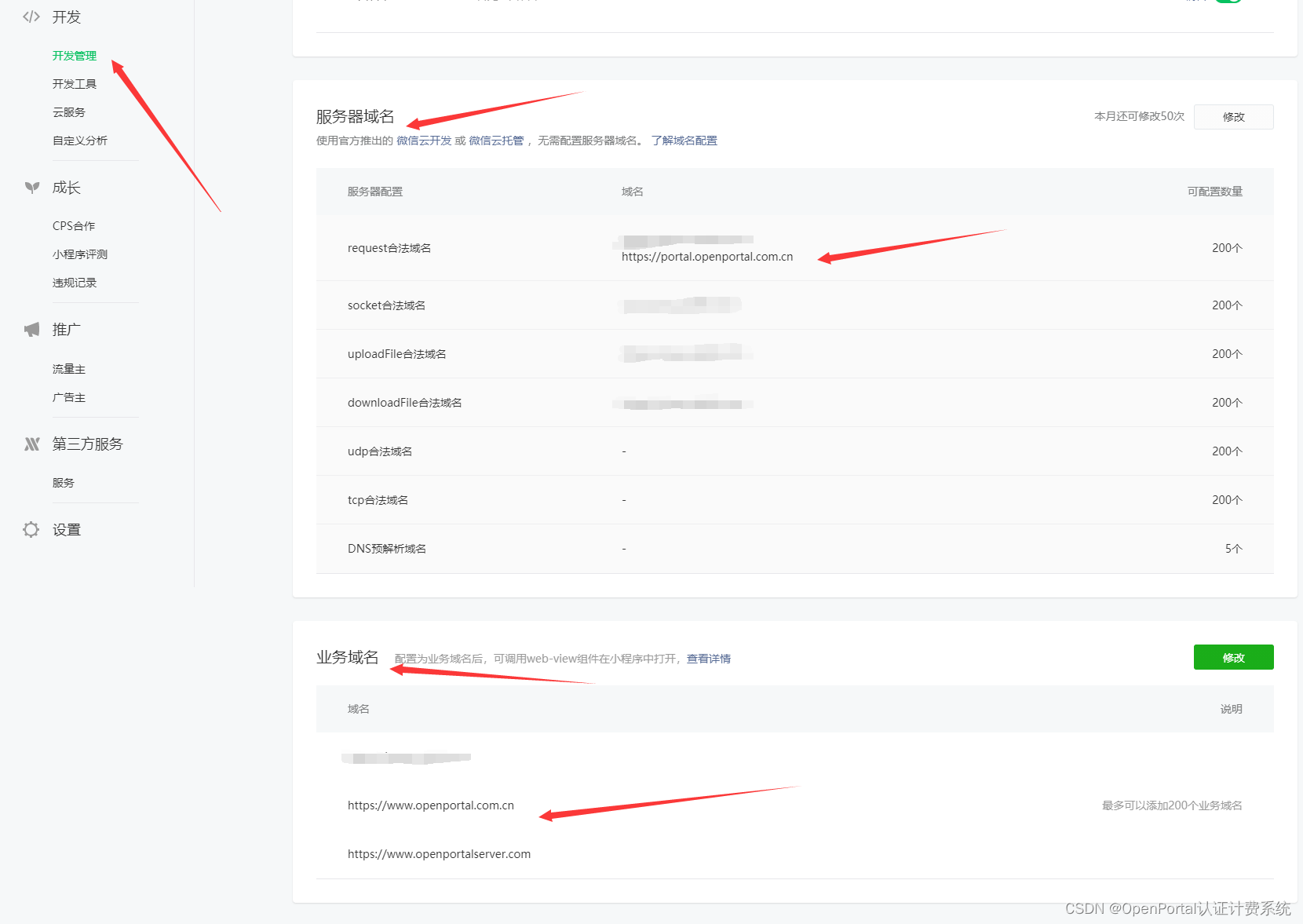Screen dimensions: 1303x924
Task: Click the 服务器域名 section heading
Action: click(356, 116)
